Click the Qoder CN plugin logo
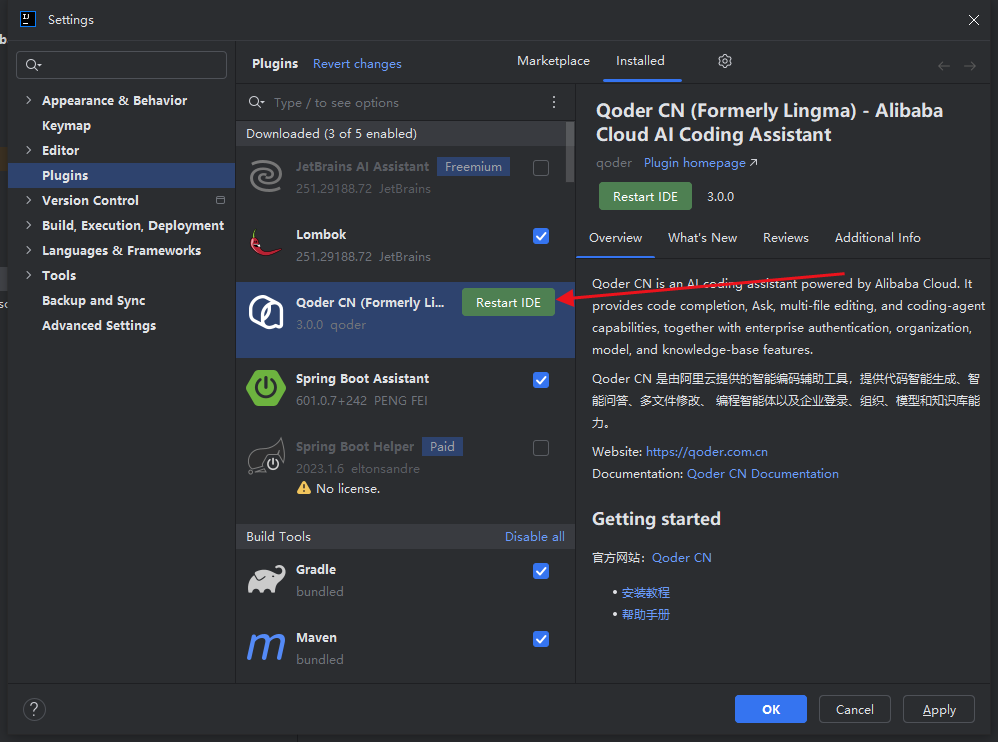998x742 pixels. click(266, 312)
